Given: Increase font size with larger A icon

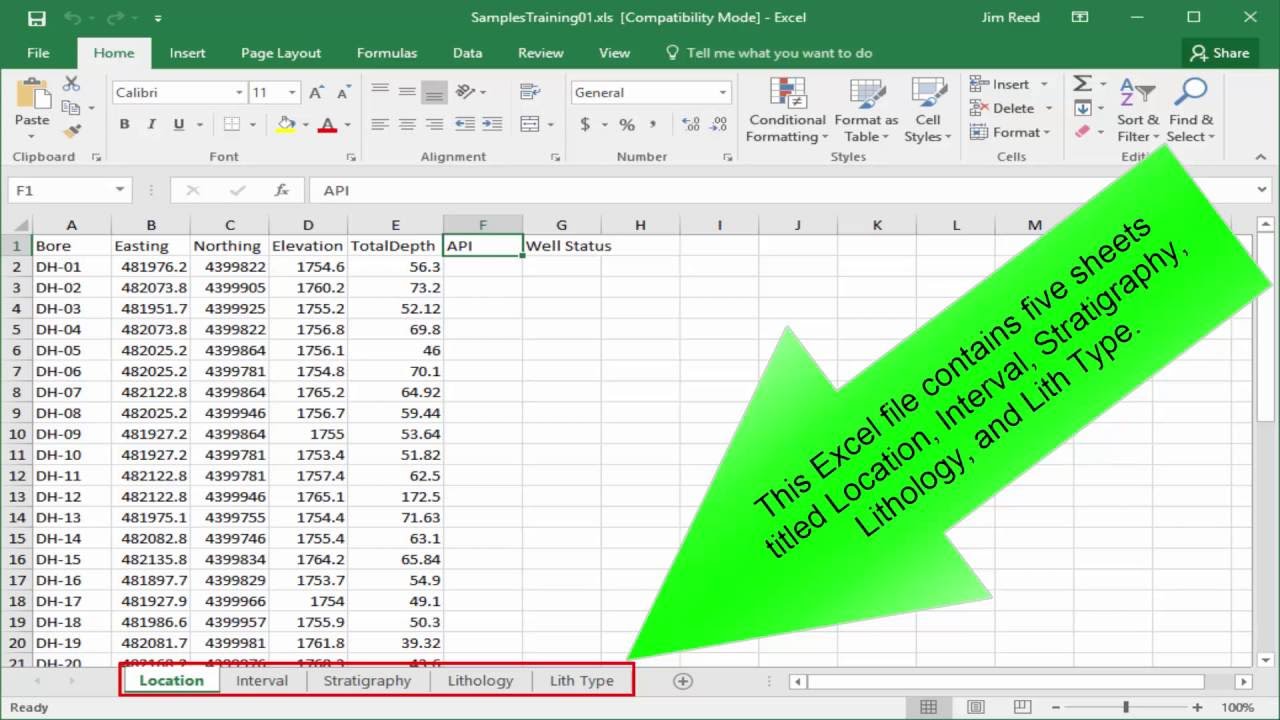Looking at the screenshot, I should (316, 92).
